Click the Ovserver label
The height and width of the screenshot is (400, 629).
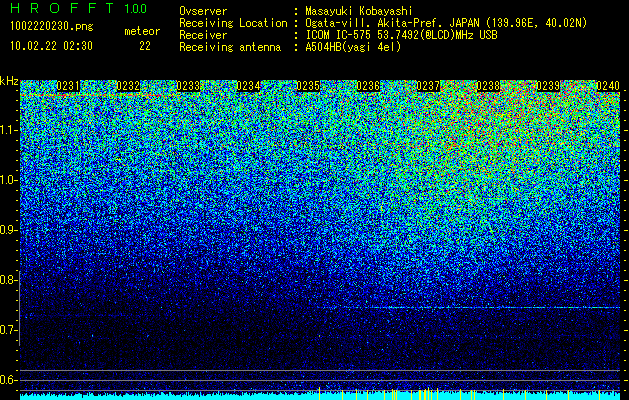coord(203,11)
